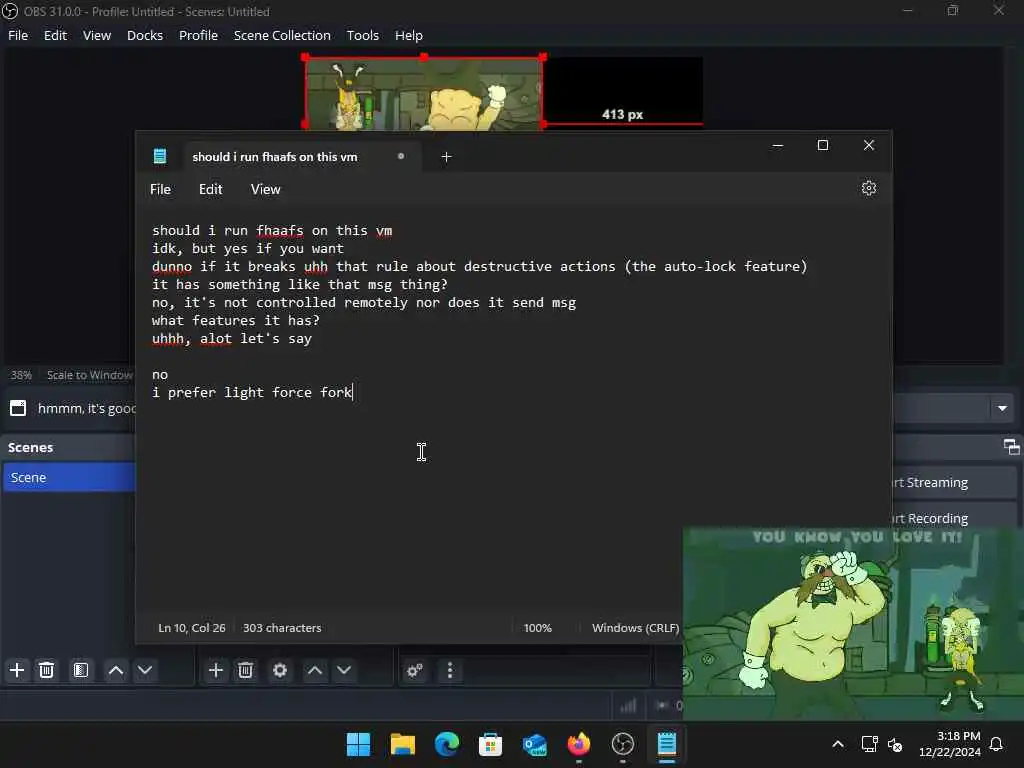Click the Notepad app icon in title bar
Viewport: 1024px width, 768px height.
(160, 156)
